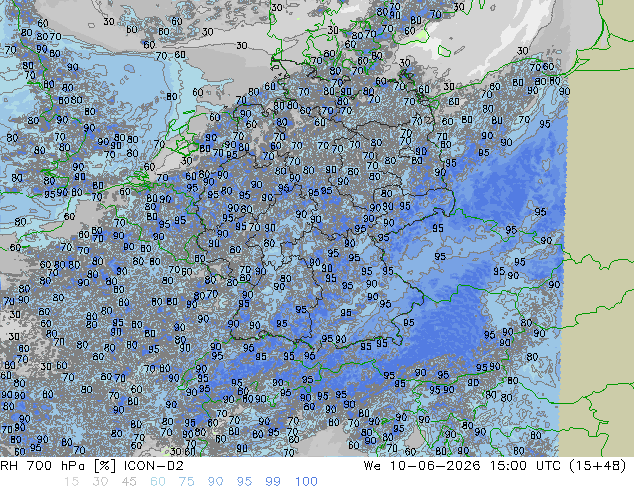This screenshot has width=634, height=490.
Task: Select the 99 value in the color legend
Action: (x=273, y=482)
